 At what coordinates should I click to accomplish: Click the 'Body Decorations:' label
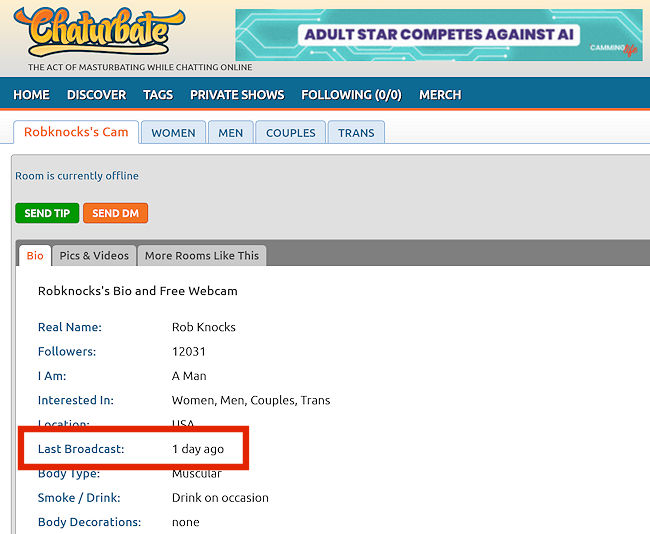tap(89, 522)
